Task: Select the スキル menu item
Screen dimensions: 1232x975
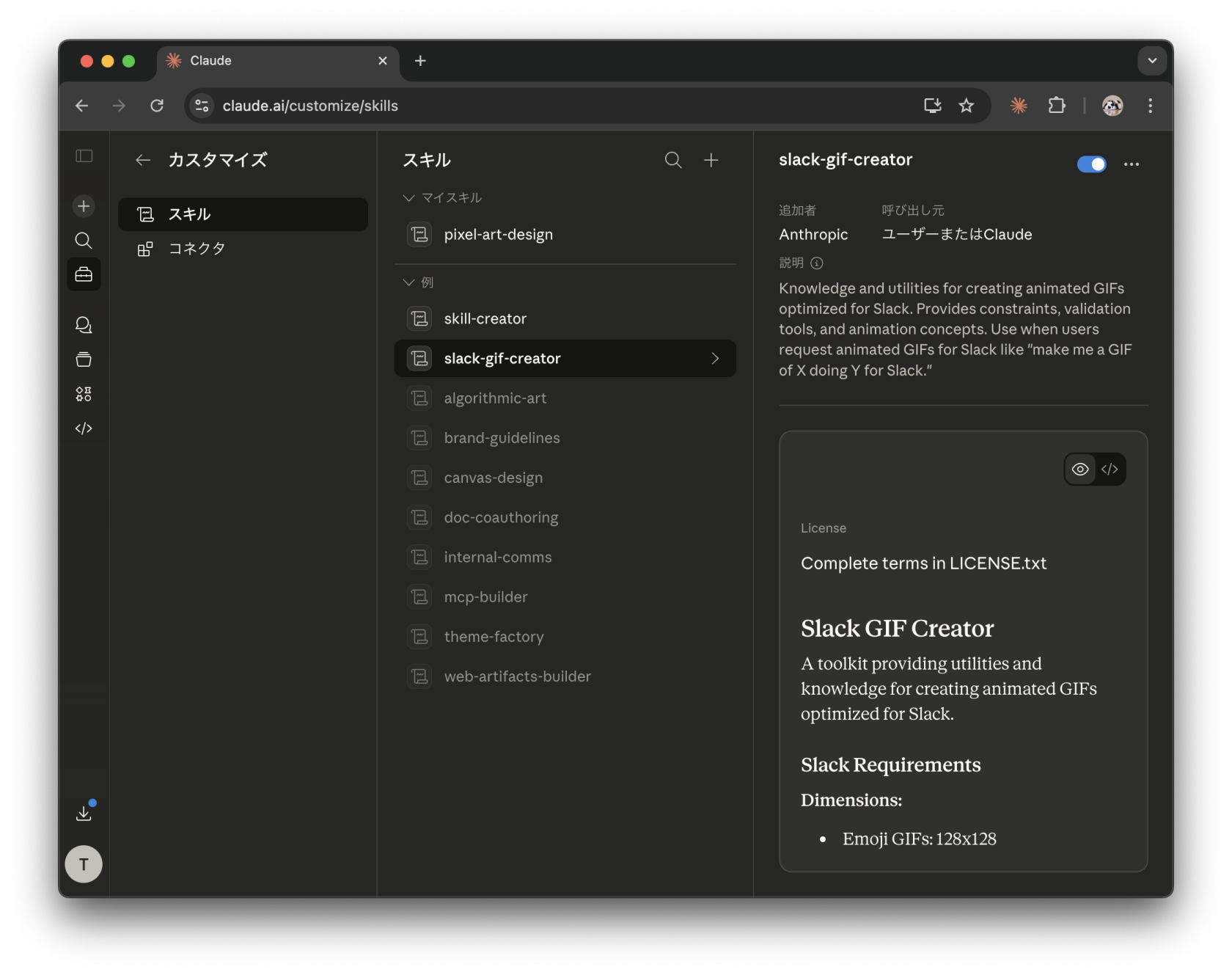Action: (x=243, y=214)
